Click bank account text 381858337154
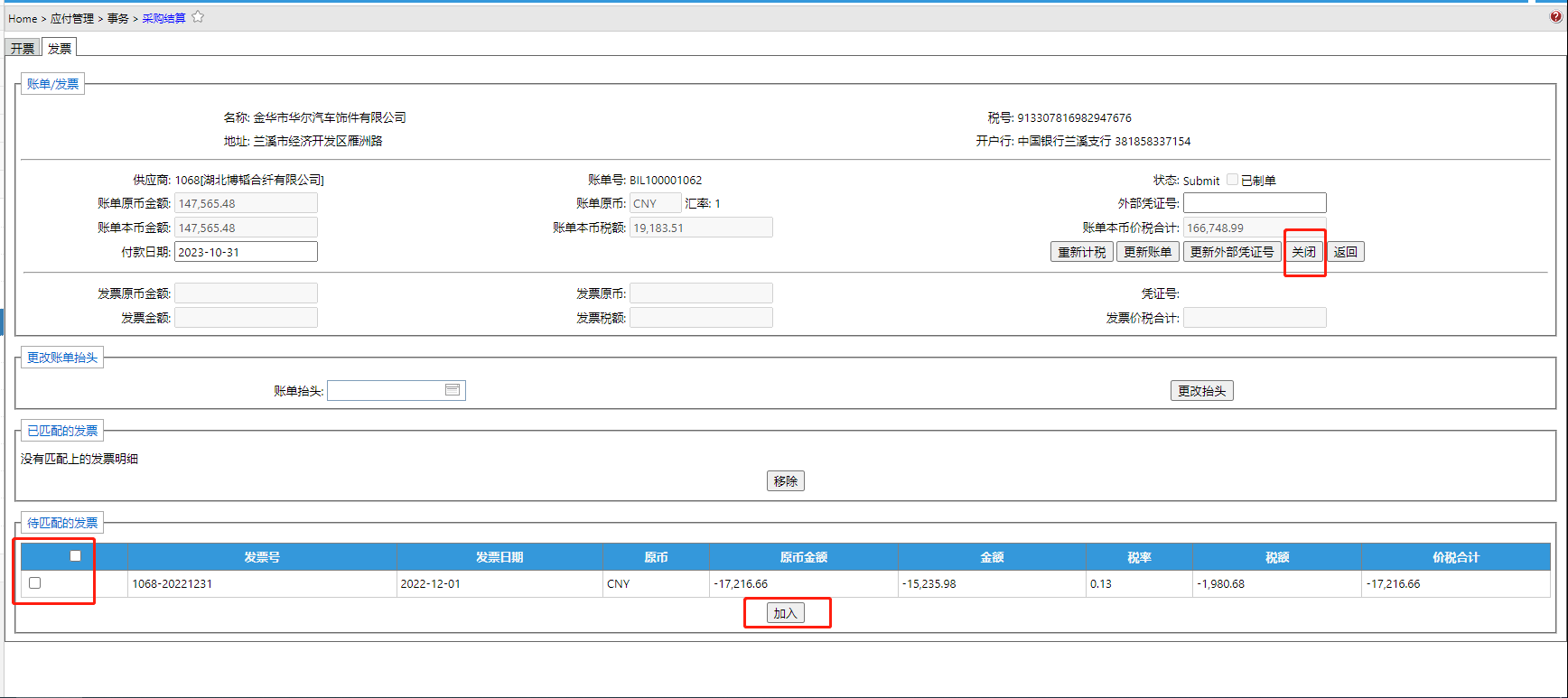The height and width of the screenshot is (698, 1568). tap(1153, 141)
